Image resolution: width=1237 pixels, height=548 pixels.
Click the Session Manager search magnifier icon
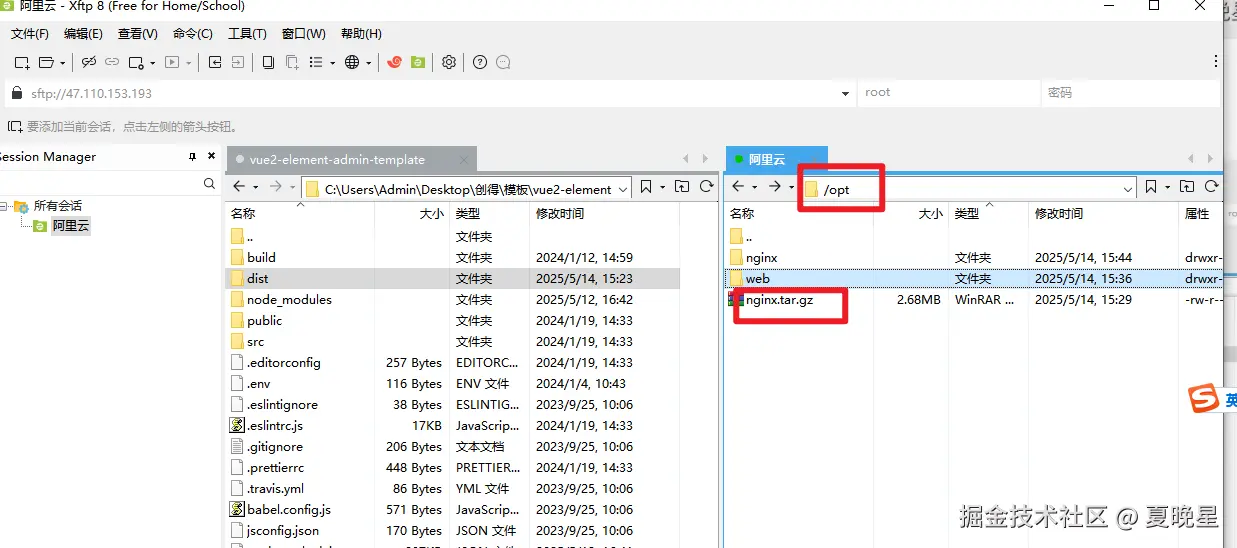coord(209,184)
